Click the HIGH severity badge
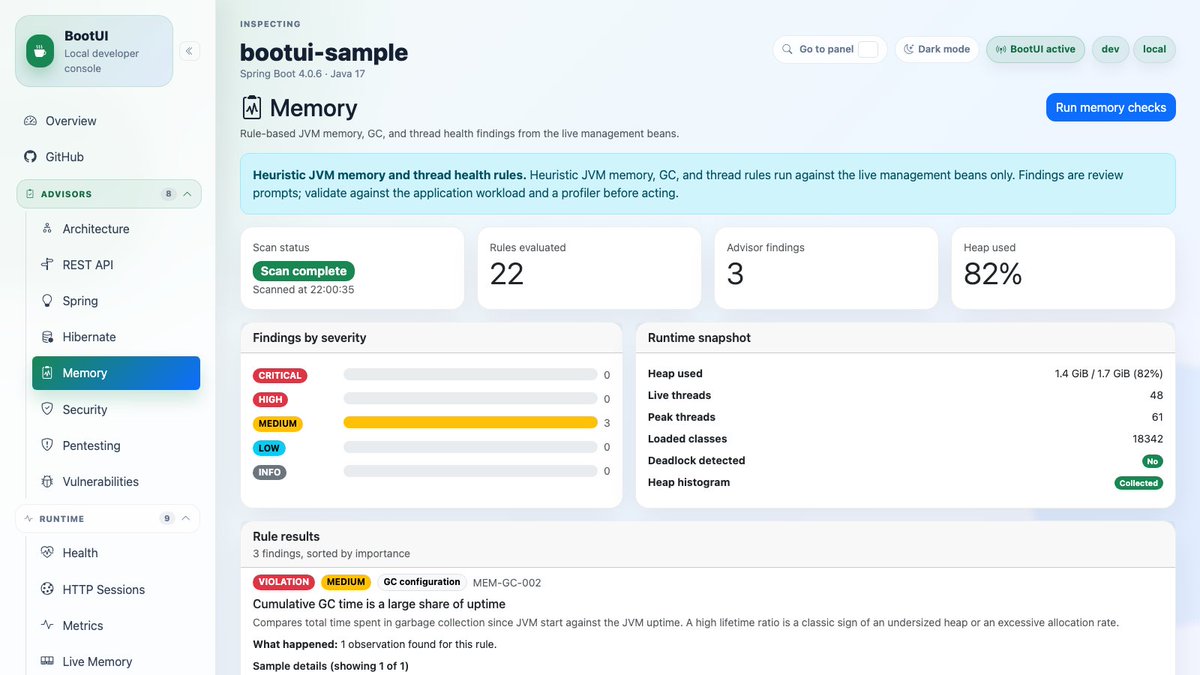 click(x=271, y=400)
